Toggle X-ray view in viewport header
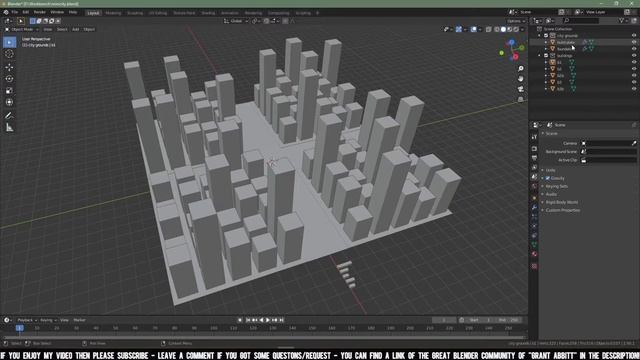 [489, 29]
